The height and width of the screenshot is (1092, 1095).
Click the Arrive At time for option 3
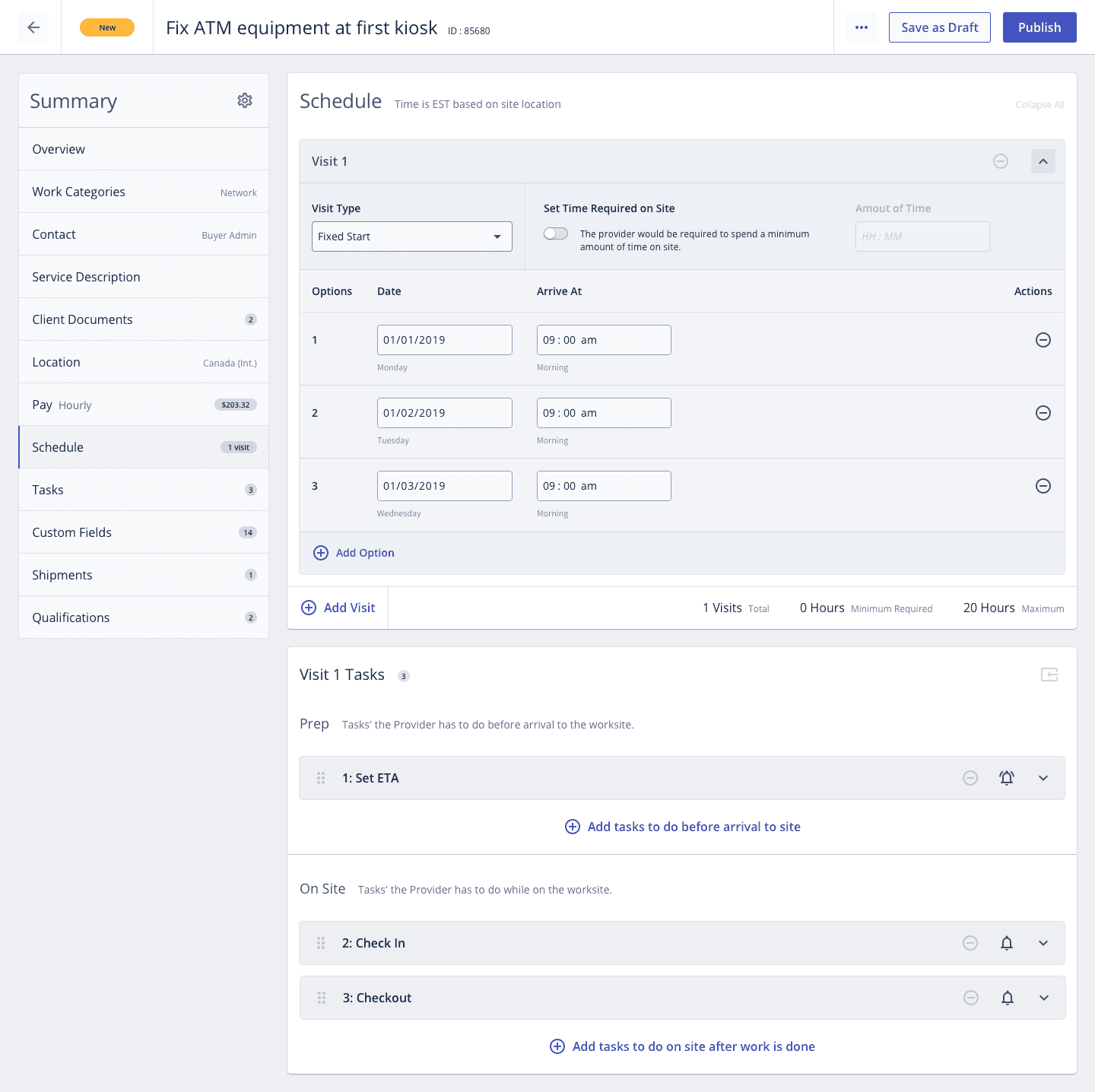click(604, 486)
